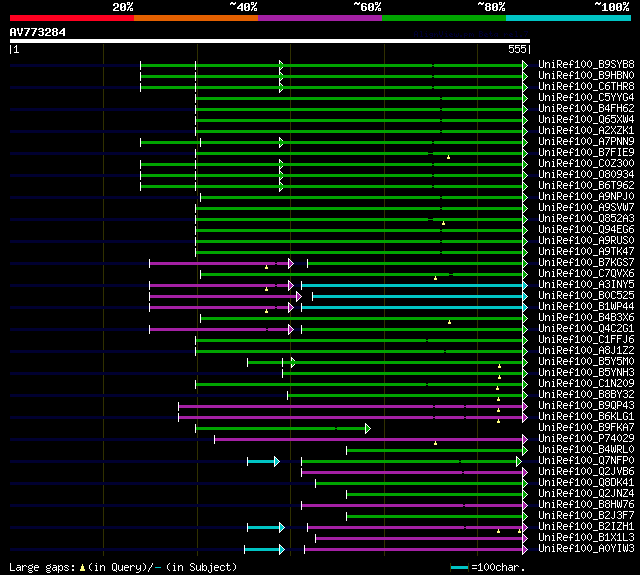Select UniRef100_A8J1Z2 label
Screen dimensions: 640x575
586,351
